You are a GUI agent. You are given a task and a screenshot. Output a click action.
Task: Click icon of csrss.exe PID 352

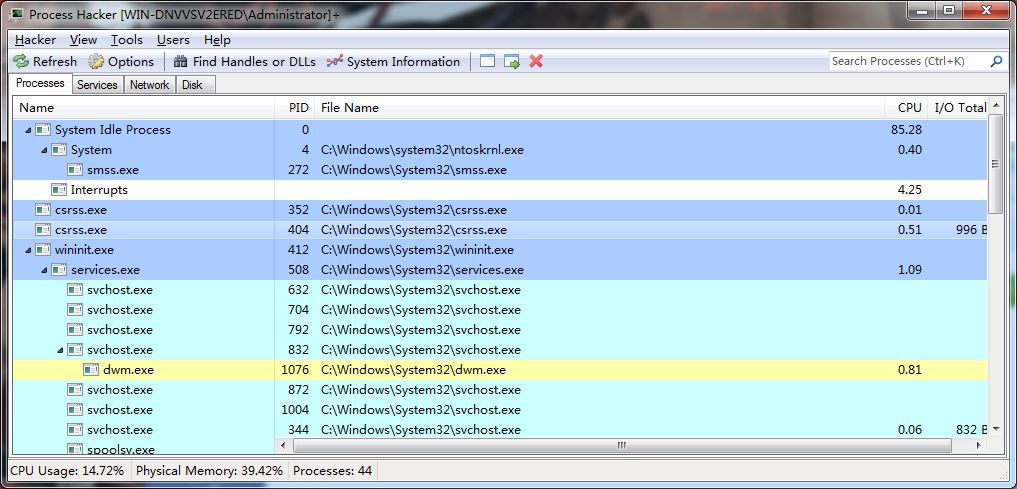[43, 210]
